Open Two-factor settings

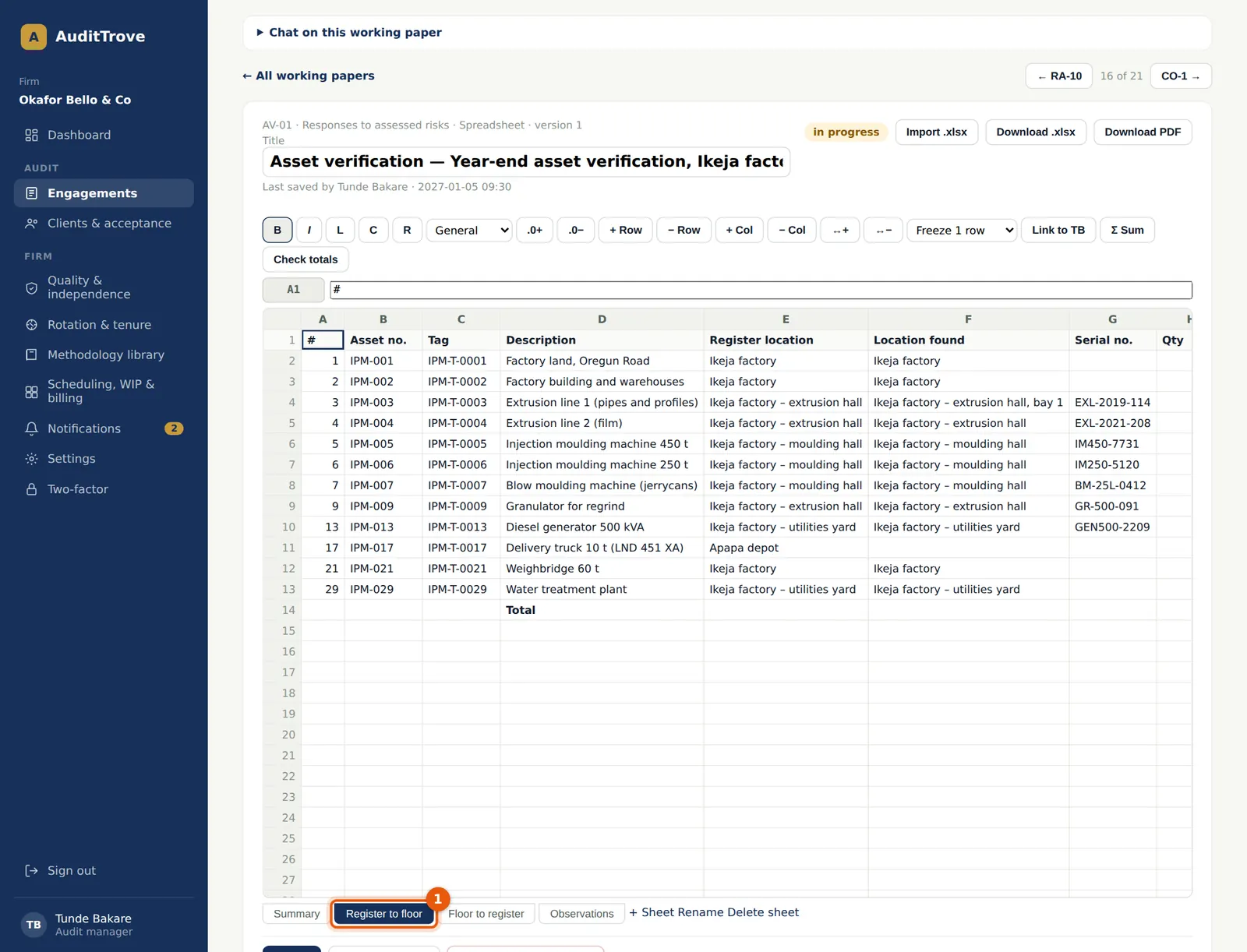pos(104,489)
